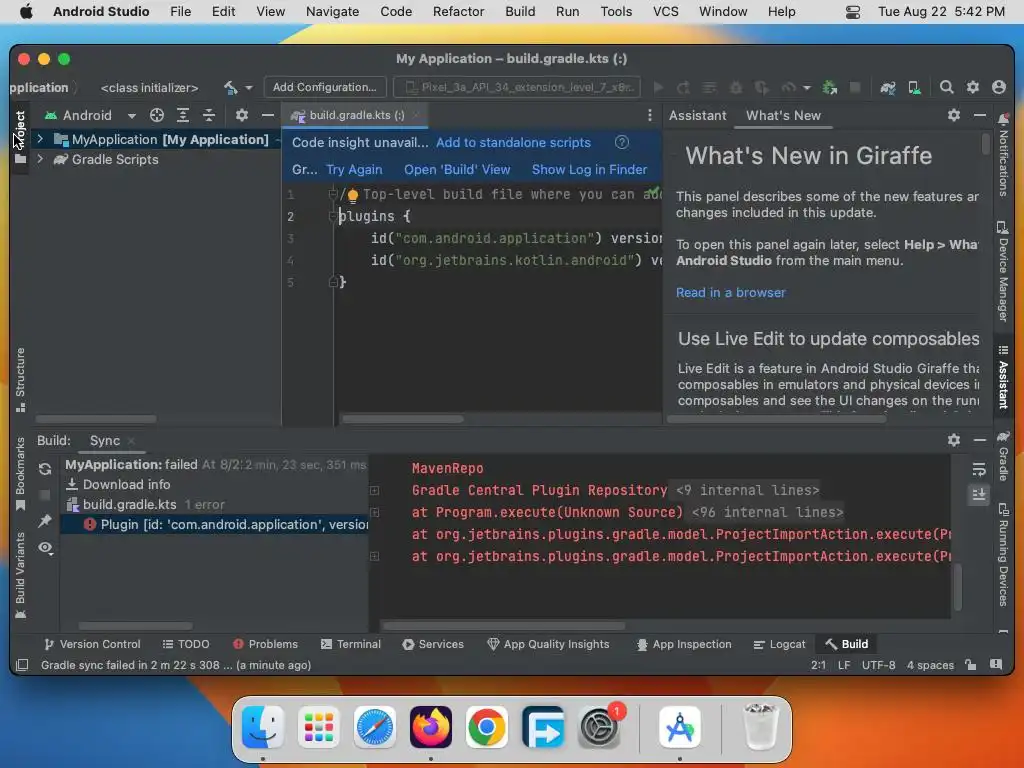Screen dimensions: 1024x768
Task: Open Running Devices side tool window
Action: click(1003, 555)
